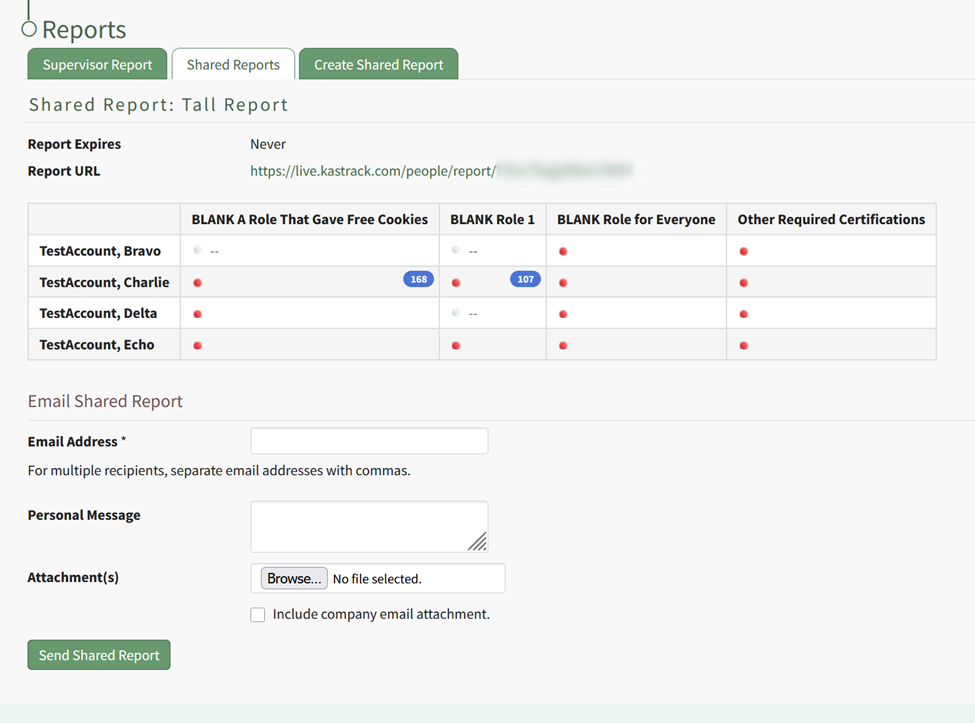This screenshot has height=723, width=975.
Task: Send the shared report
Action: click(x=99, y=655)
